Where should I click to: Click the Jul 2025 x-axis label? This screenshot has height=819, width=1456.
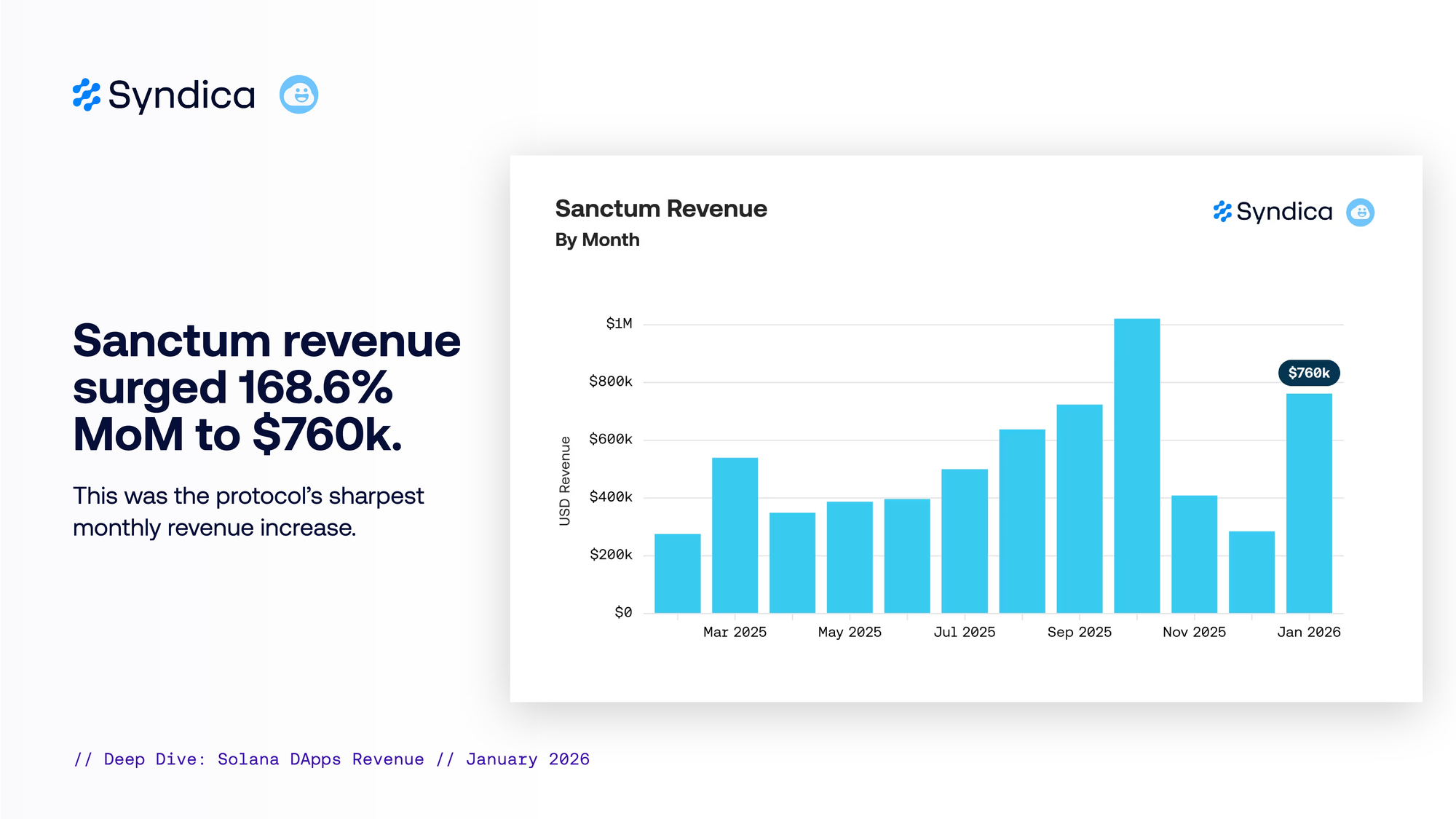pos(964,632)
